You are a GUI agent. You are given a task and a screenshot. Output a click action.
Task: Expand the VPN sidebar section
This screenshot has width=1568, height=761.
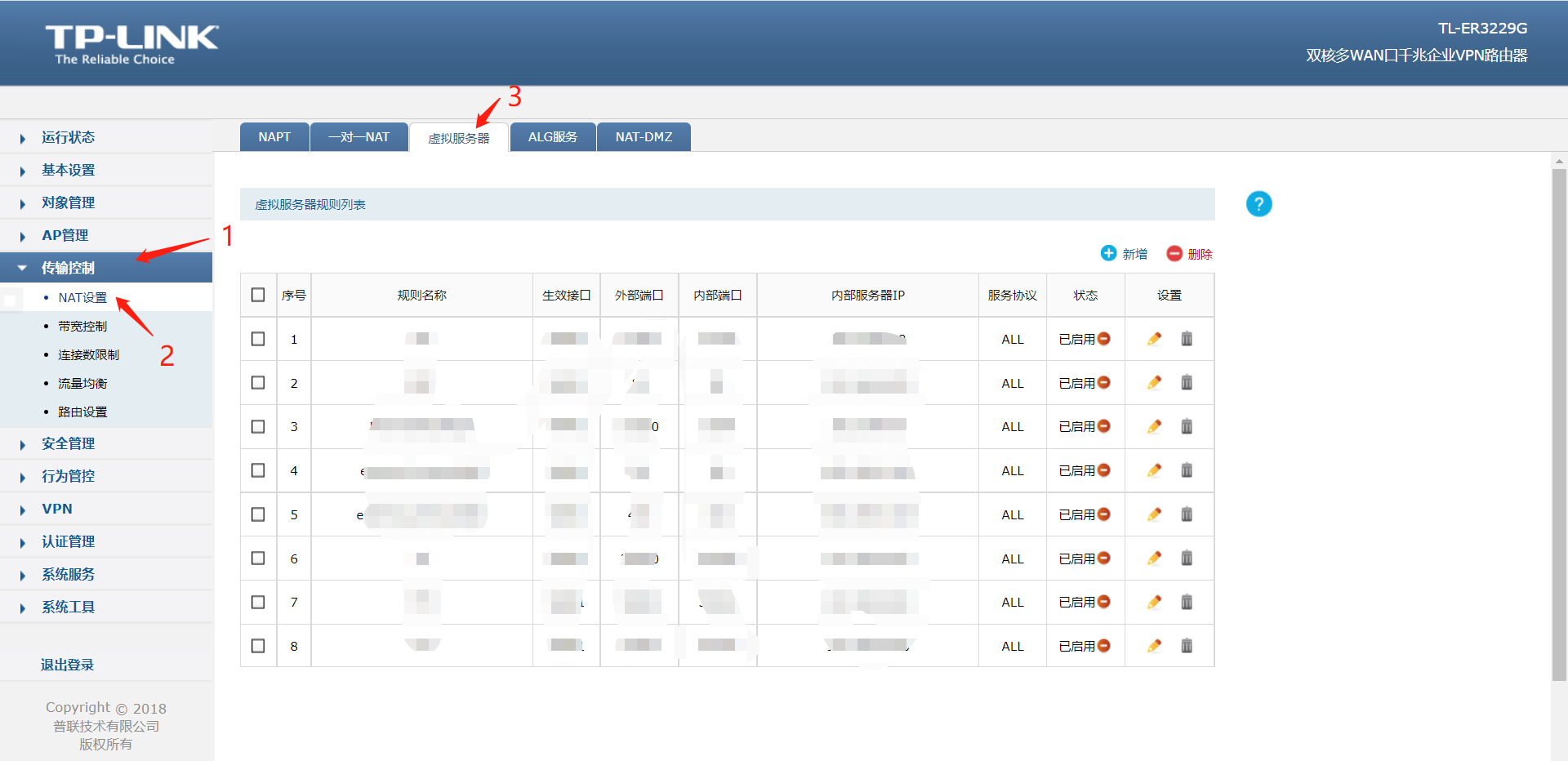(x=57, y=509)
